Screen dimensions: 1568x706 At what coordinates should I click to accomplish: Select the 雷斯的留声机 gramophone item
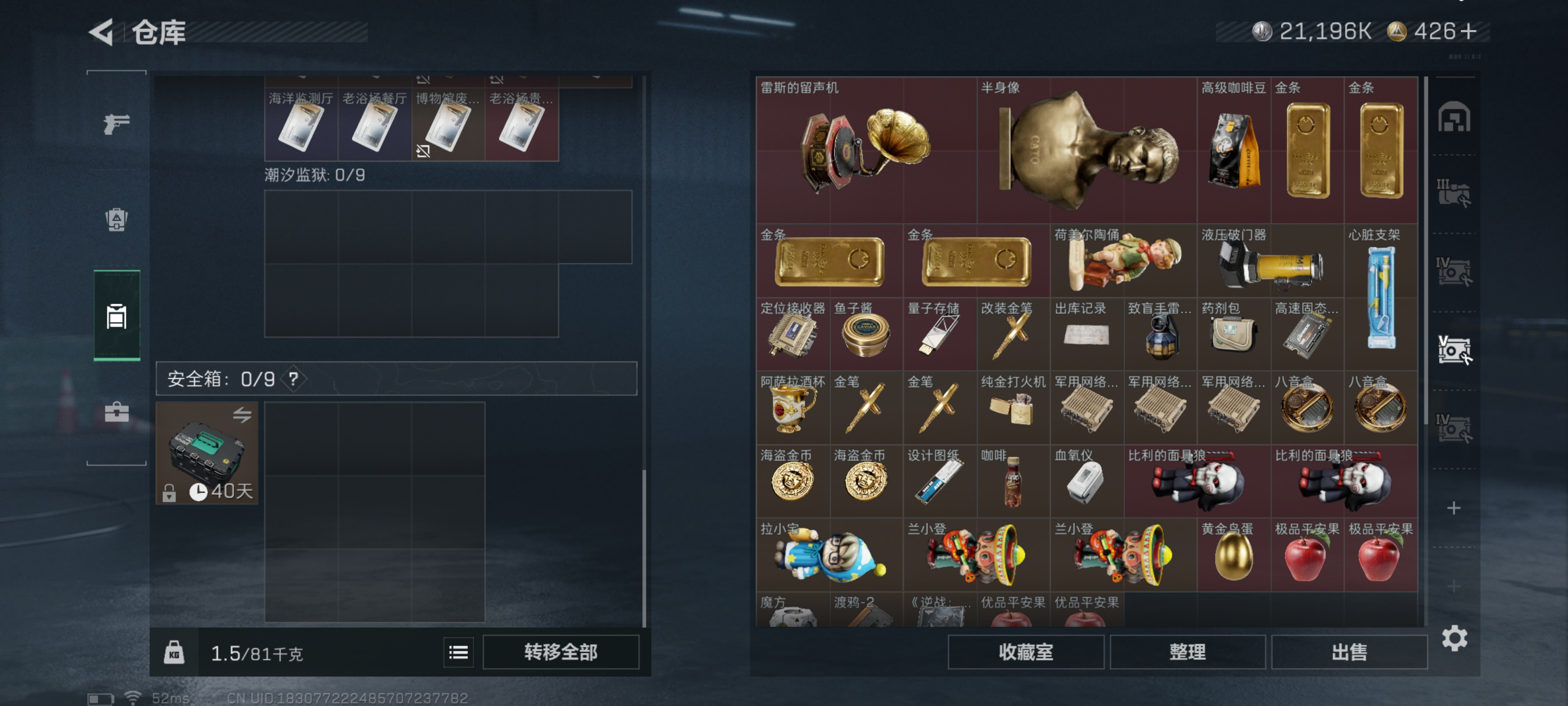(866, 150)
